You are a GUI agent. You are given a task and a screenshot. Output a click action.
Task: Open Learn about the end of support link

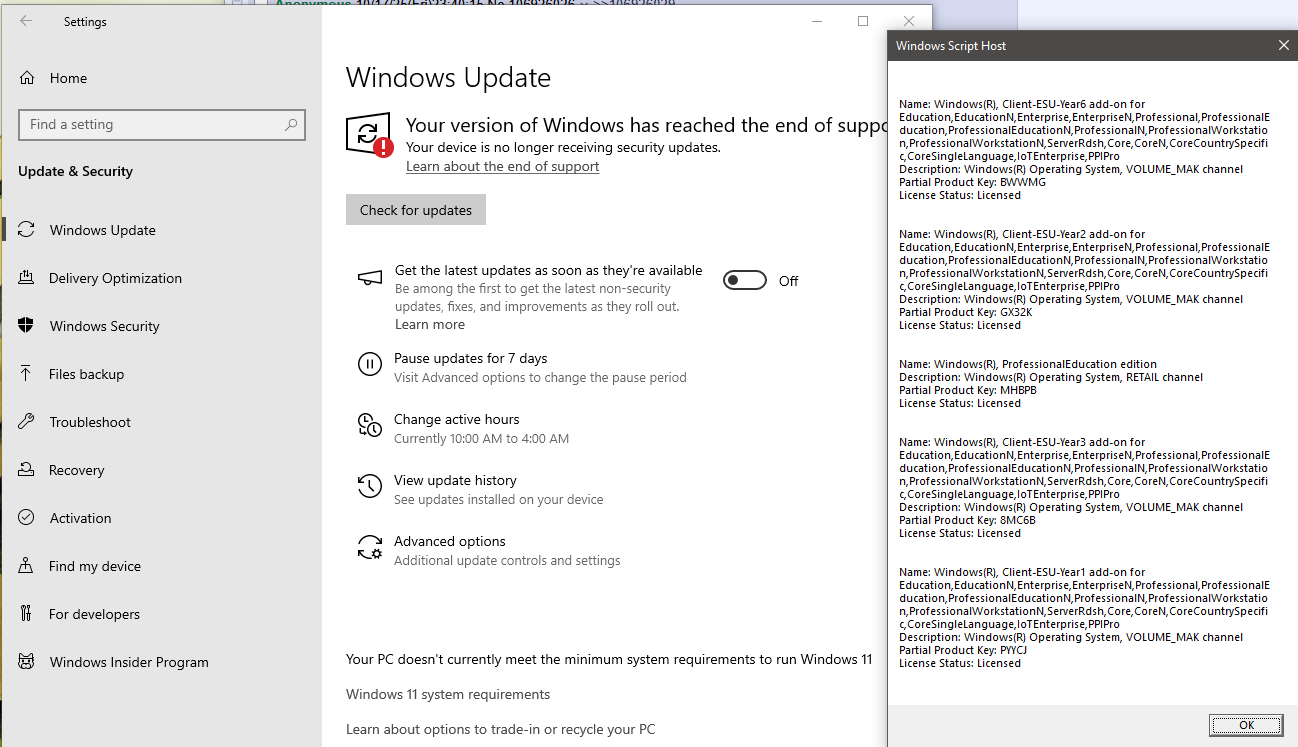pyautogui.click(x=502, y=166)
